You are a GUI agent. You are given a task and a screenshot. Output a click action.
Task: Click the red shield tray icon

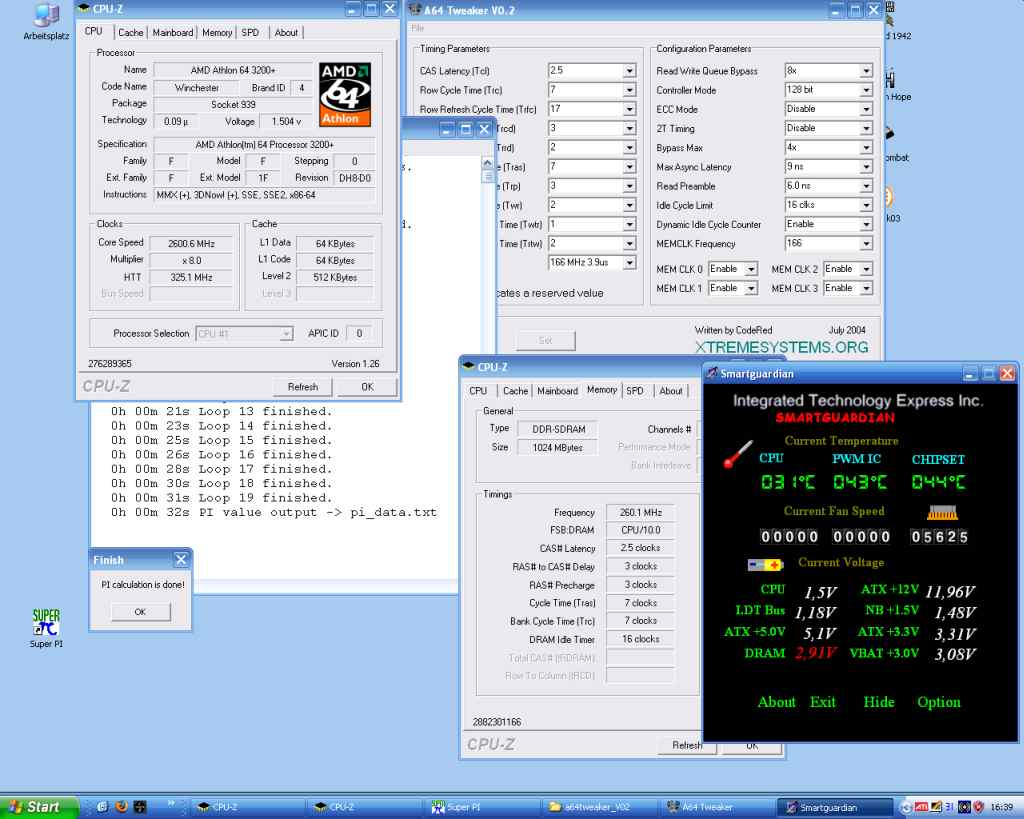tap(978, 807)
